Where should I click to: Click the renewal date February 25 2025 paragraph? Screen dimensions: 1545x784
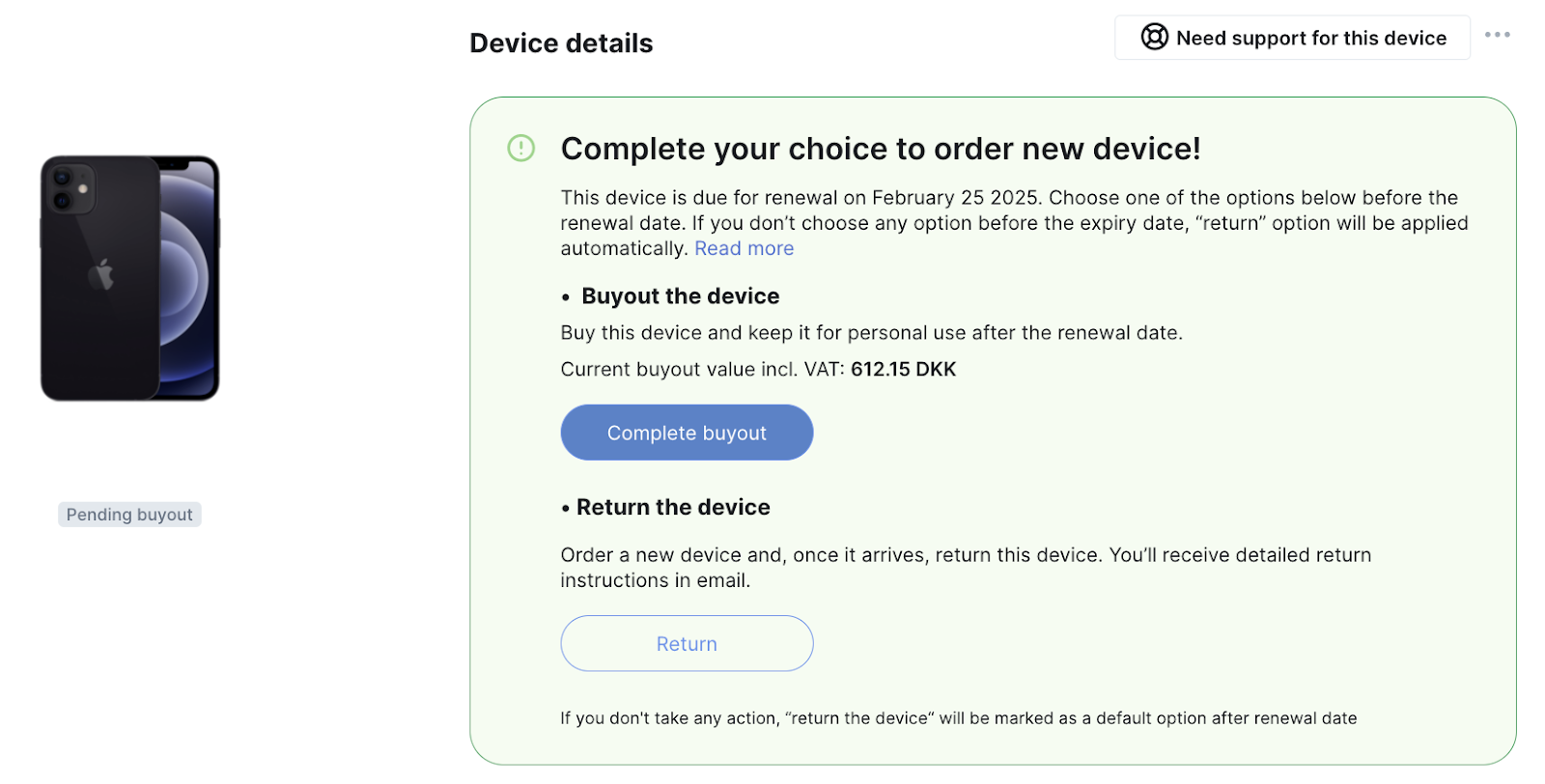click(1014, 223)
